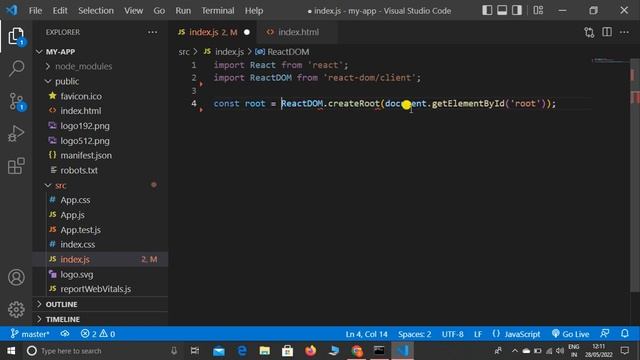
Task: Open the Edit menu
Action: click(60, 11)
